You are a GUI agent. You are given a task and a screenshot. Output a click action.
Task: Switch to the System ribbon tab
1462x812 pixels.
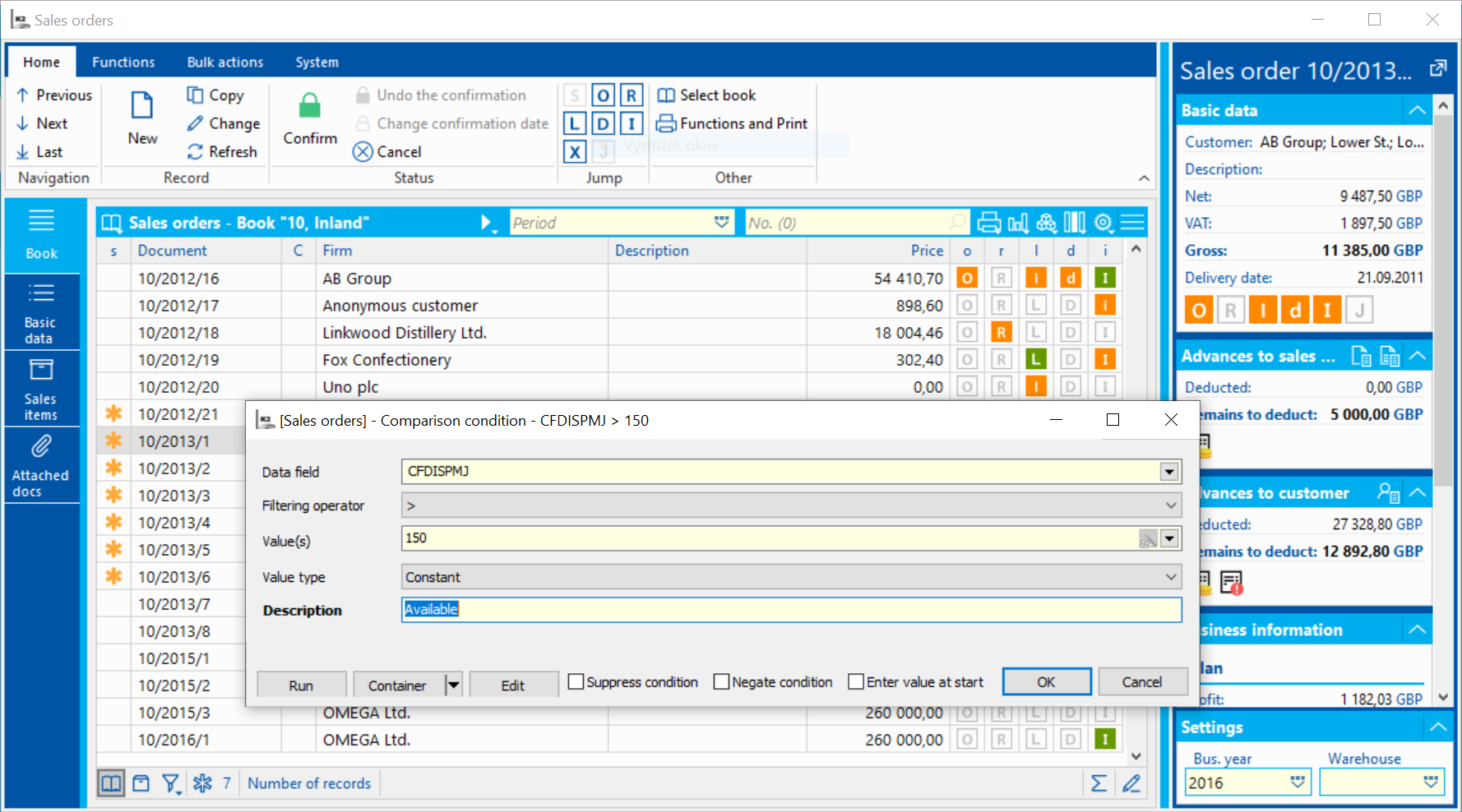pos(317,62)
